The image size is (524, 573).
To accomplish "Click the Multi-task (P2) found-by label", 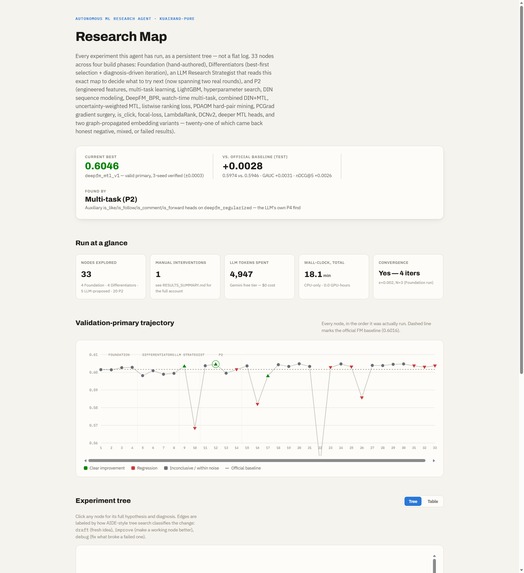I will pyautogui.click(x=111, y=199).
